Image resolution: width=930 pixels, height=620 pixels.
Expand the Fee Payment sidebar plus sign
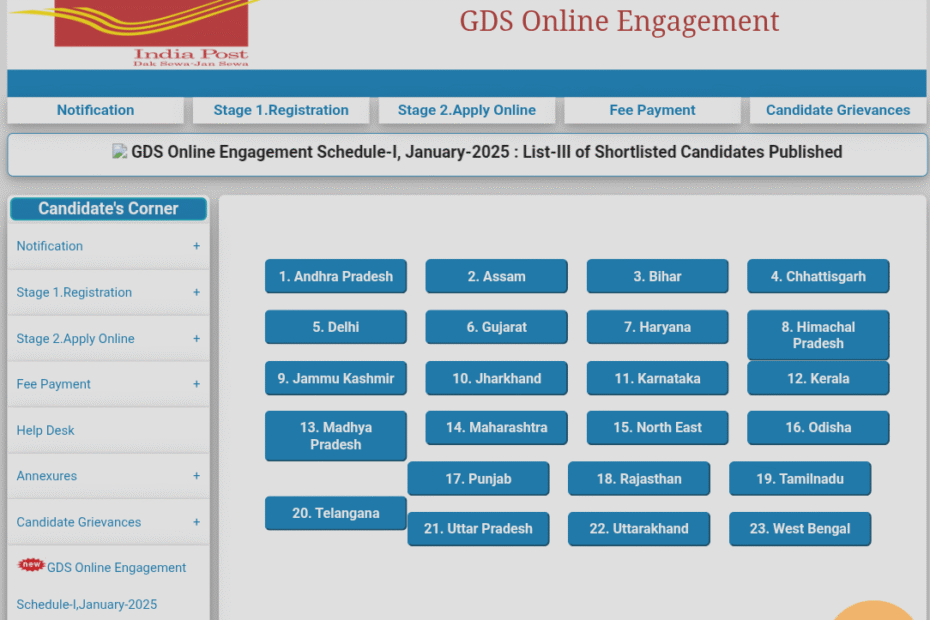click(196, 384)
